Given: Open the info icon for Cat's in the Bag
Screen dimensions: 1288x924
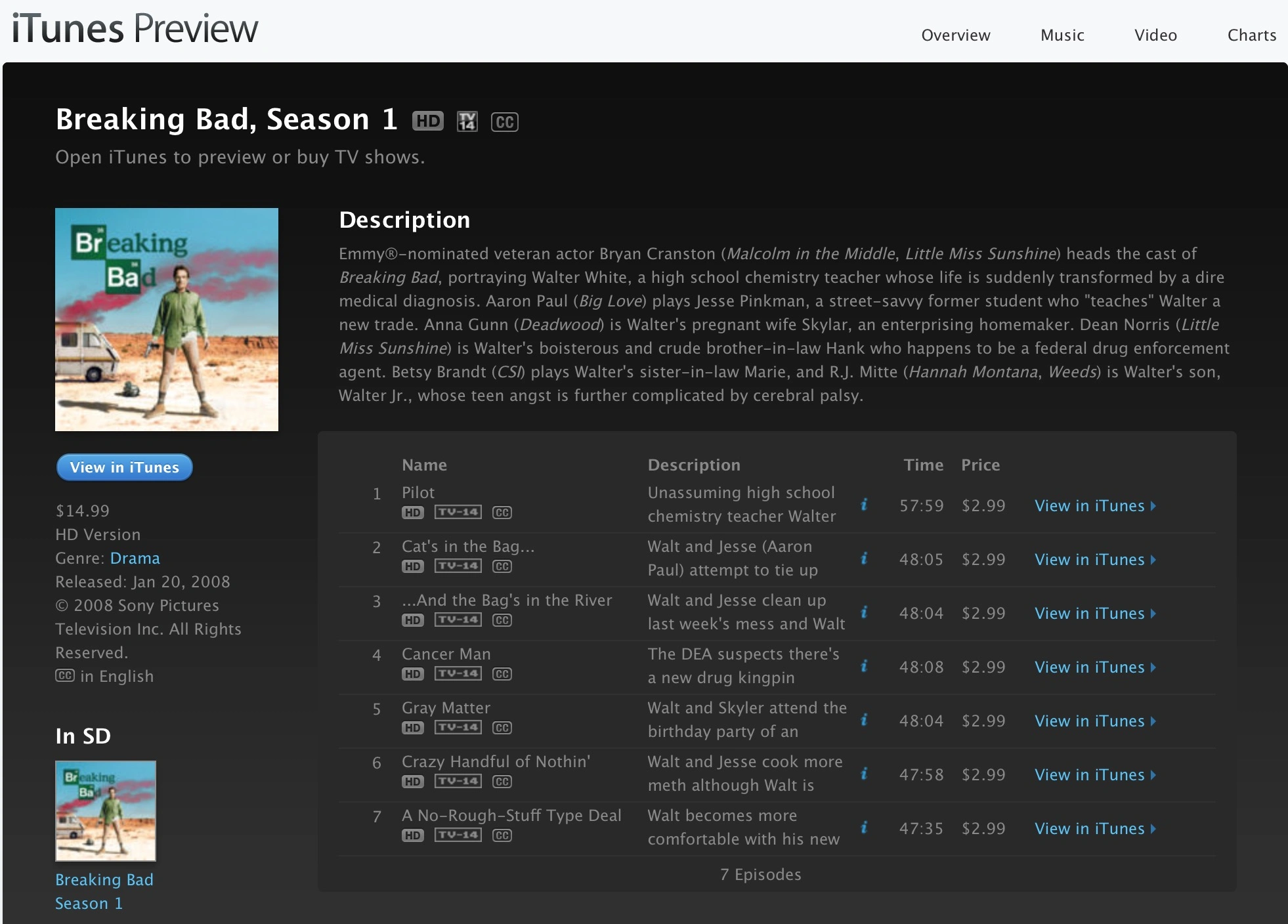Looking at the screenshot, I should pyautogui.click(x=865, y=558).
